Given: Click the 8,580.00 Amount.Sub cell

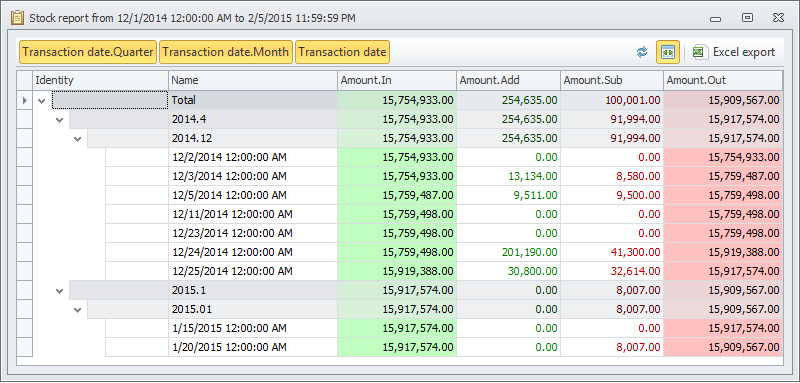Looking at the screenshot, I should 612,176.
